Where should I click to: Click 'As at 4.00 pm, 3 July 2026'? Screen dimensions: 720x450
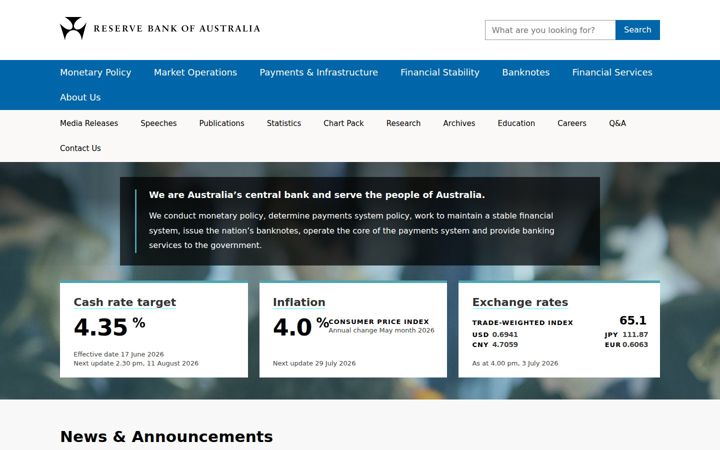click(515, 363)
